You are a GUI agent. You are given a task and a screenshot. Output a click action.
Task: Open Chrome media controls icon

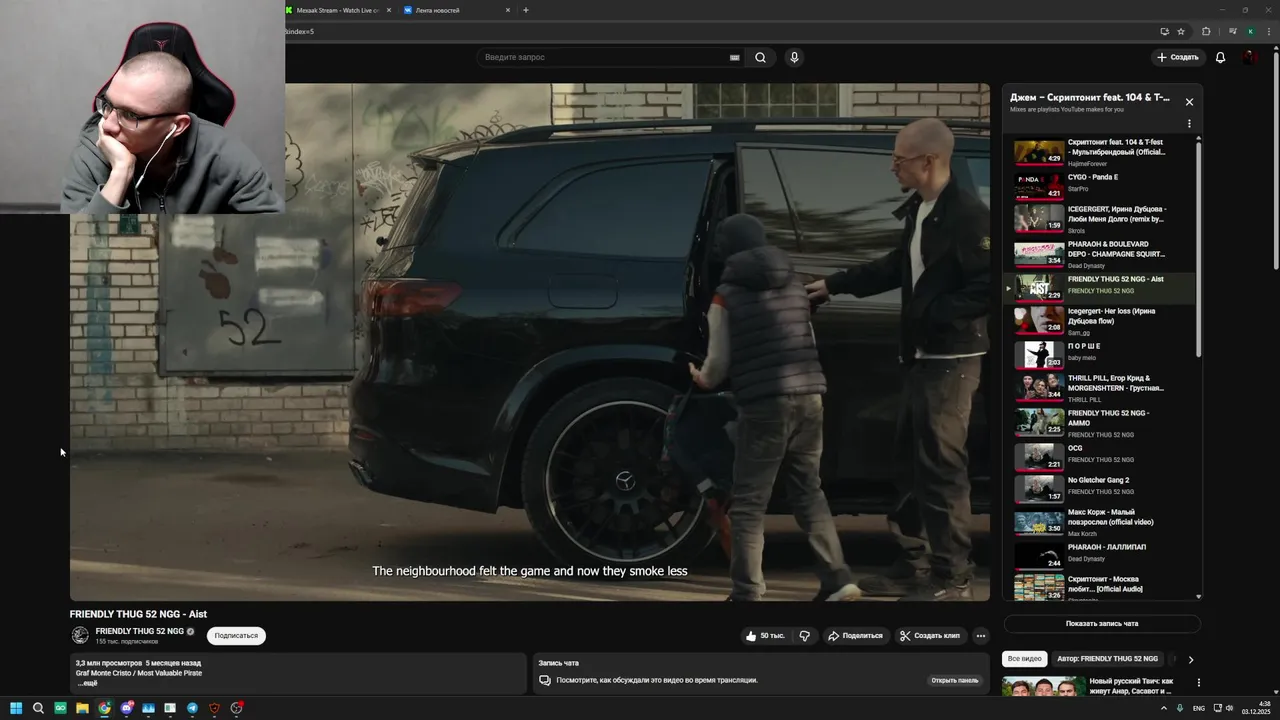click(1232, 31)
